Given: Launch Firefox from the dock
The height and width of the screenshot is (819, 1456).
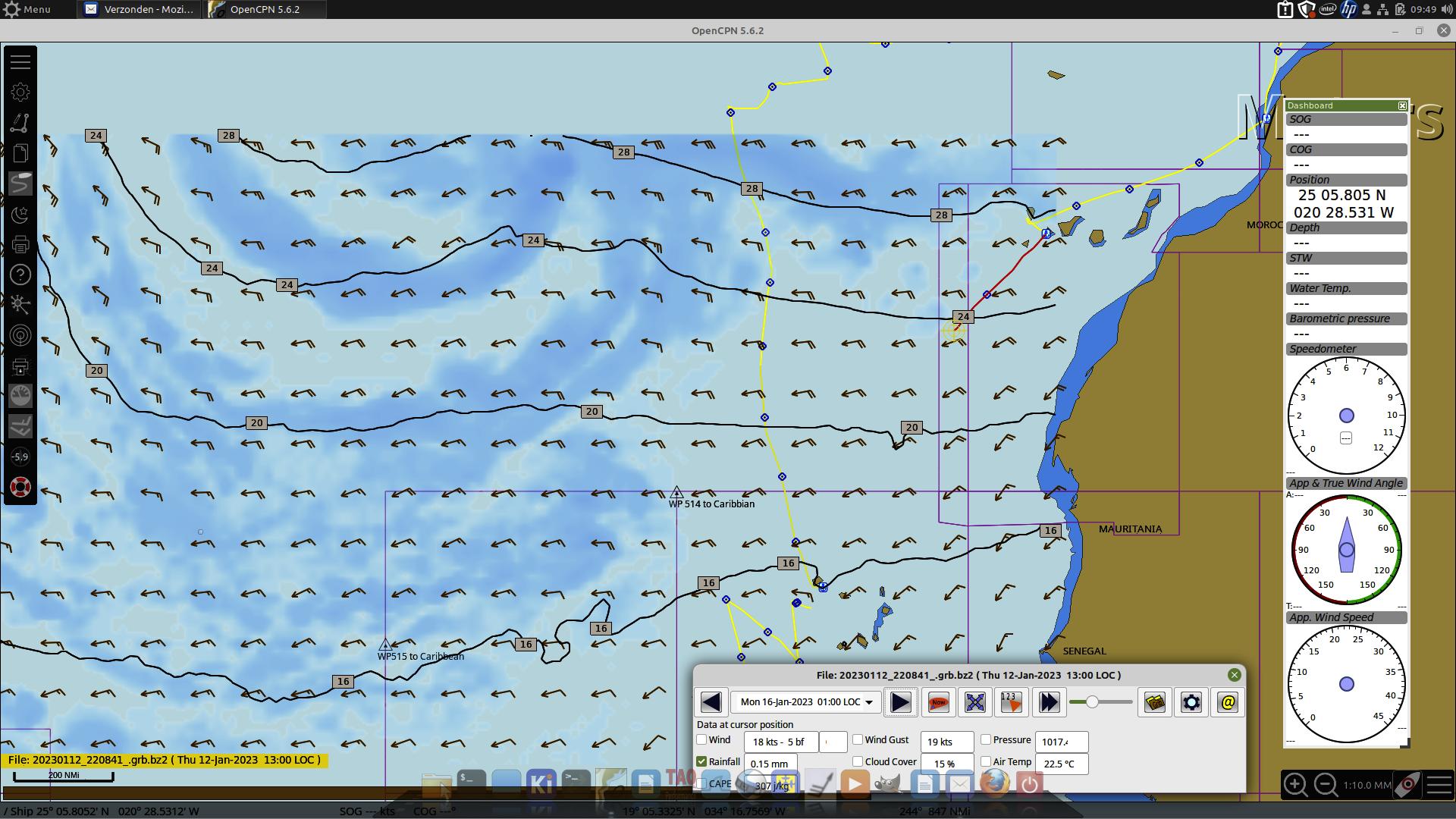Looking at the screenshot, I should [994, 783].
